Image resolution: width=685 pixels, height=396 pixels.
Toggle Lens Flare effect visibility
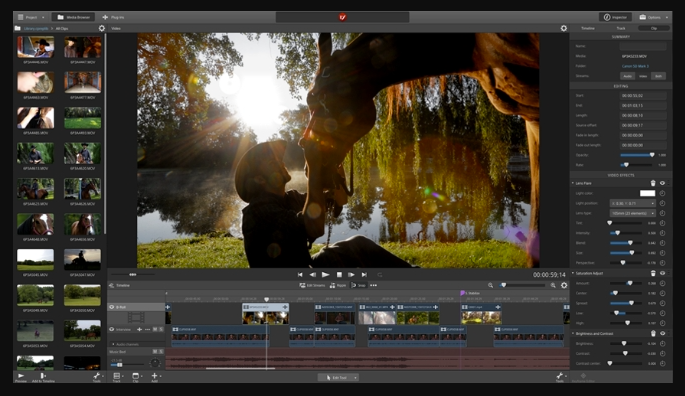(x=662, y=183)
